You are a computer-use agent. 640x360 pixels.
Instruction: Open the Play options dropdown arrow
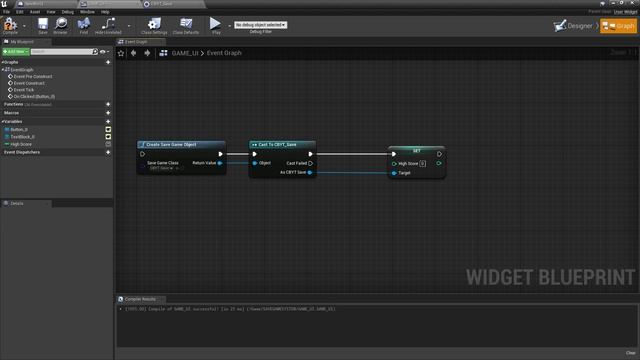click(x=229, y=26)
